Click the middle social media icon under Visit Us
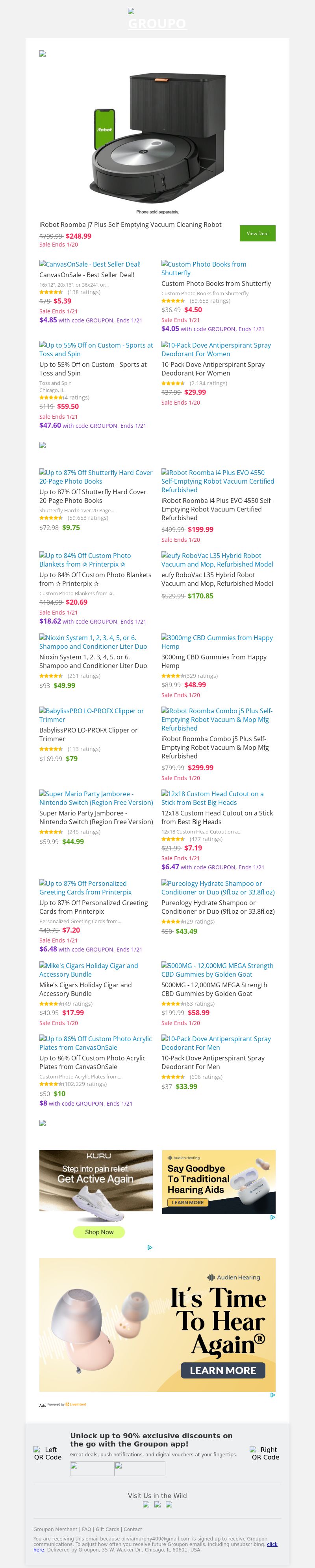The height and width of the screenshot is (1568, 315). tap(157, 1504)
